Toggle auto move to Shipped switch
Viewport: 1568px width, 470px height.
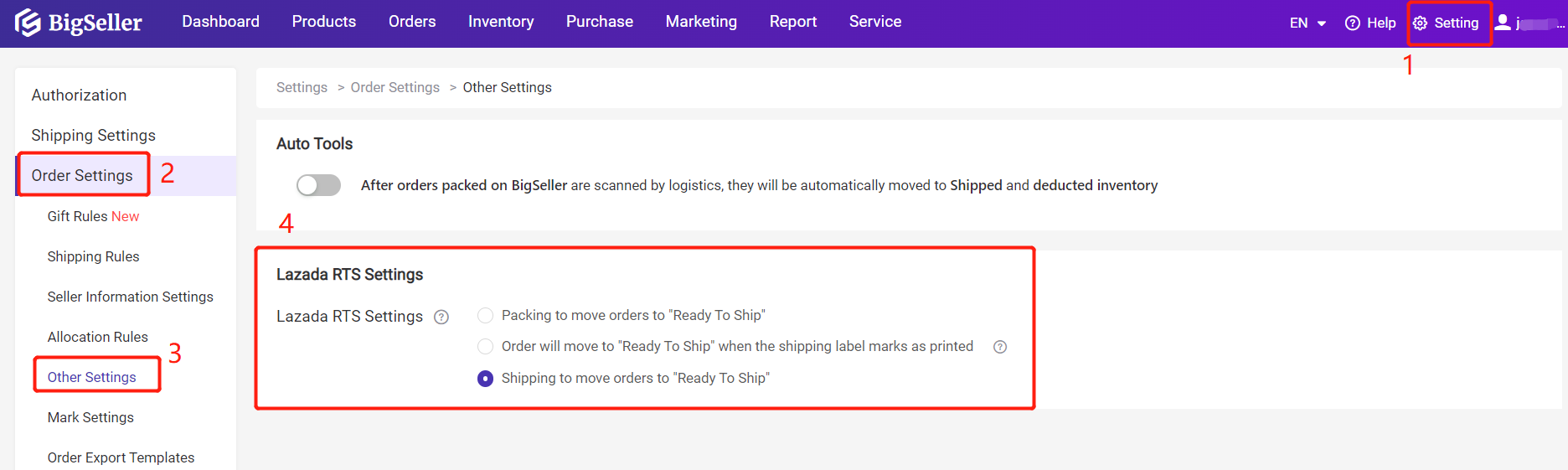click(x=318, y=185)
